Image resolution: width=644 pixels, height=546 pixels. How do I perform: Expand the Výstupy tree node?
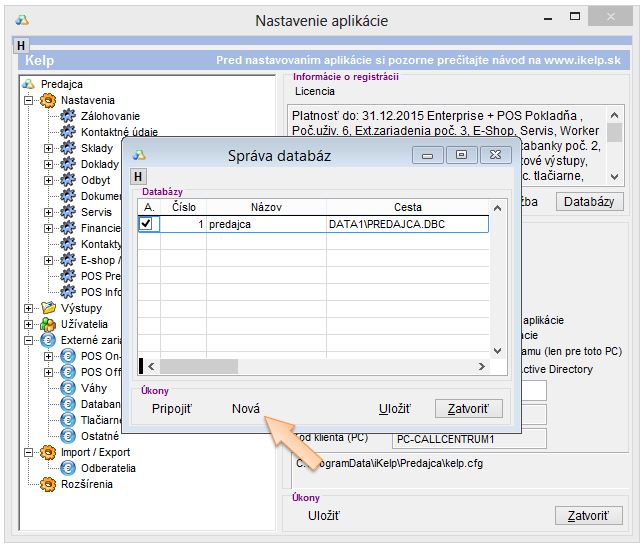pos(28,308)
